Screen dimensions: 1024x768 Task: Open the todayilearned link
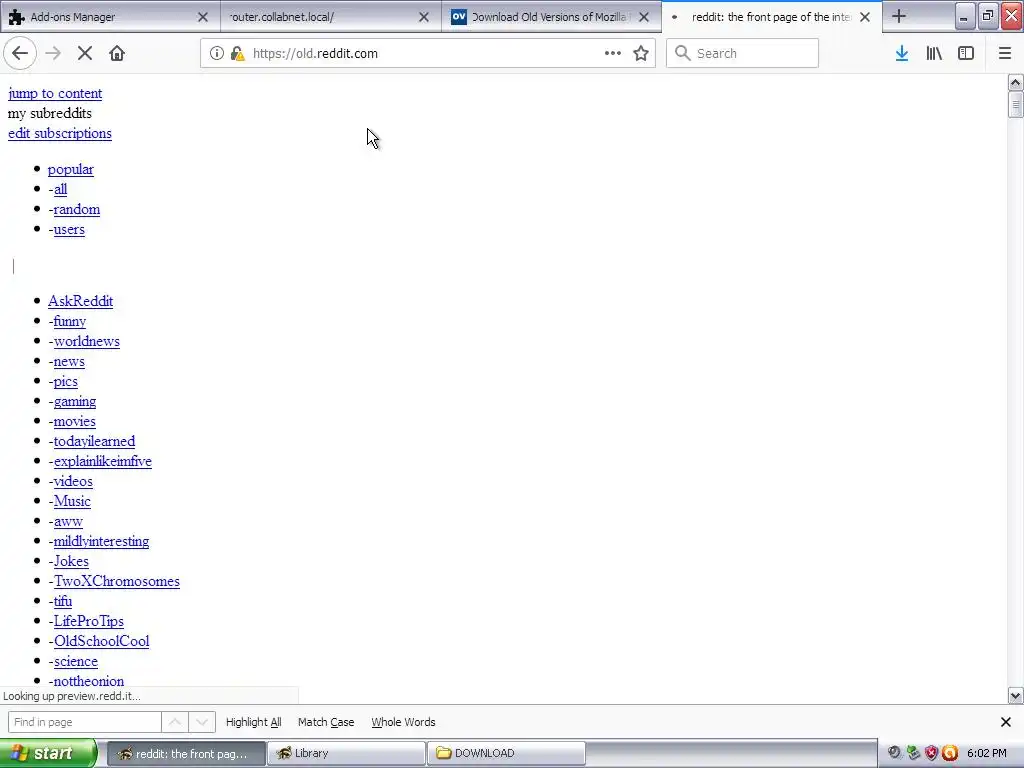pyautogui.click(x=94, y=441)
